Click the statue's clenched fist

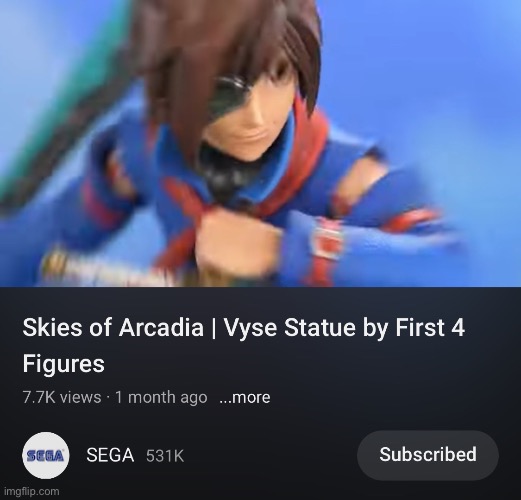233,242
